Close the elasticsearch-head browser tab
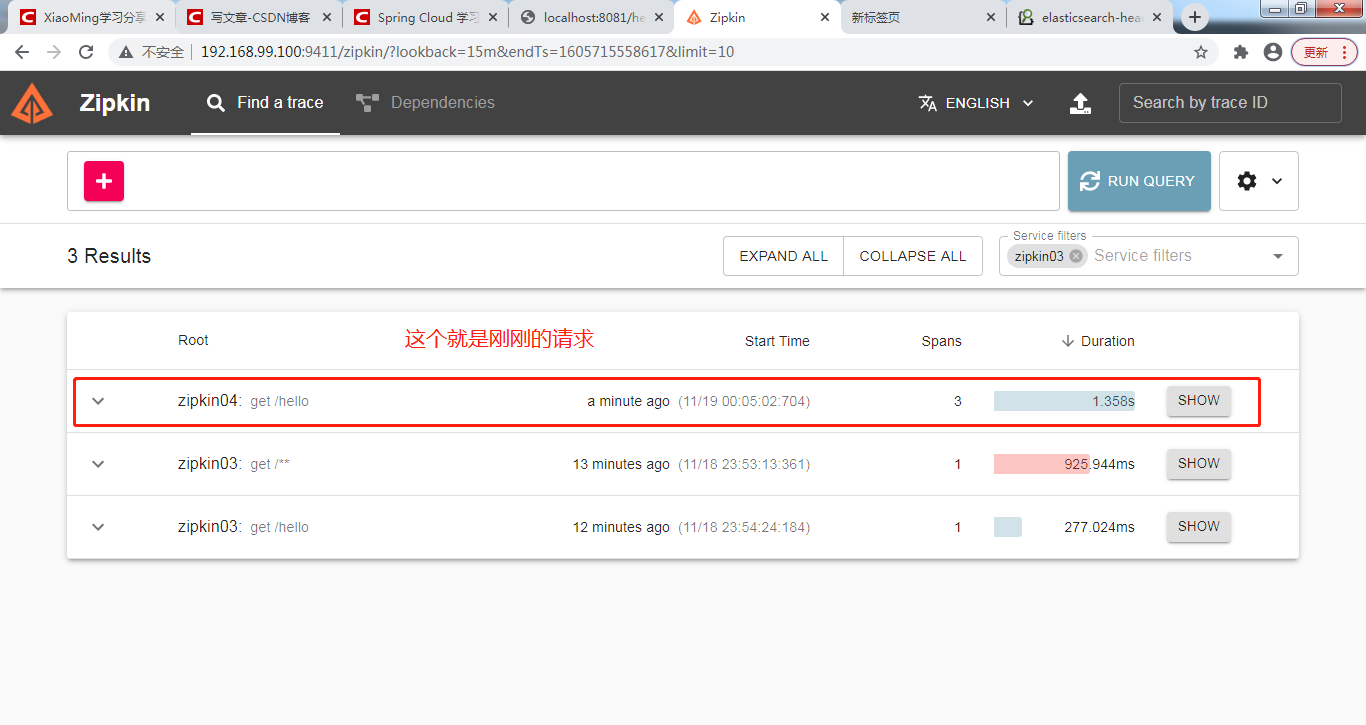1366x725 pixels. 1157,18
